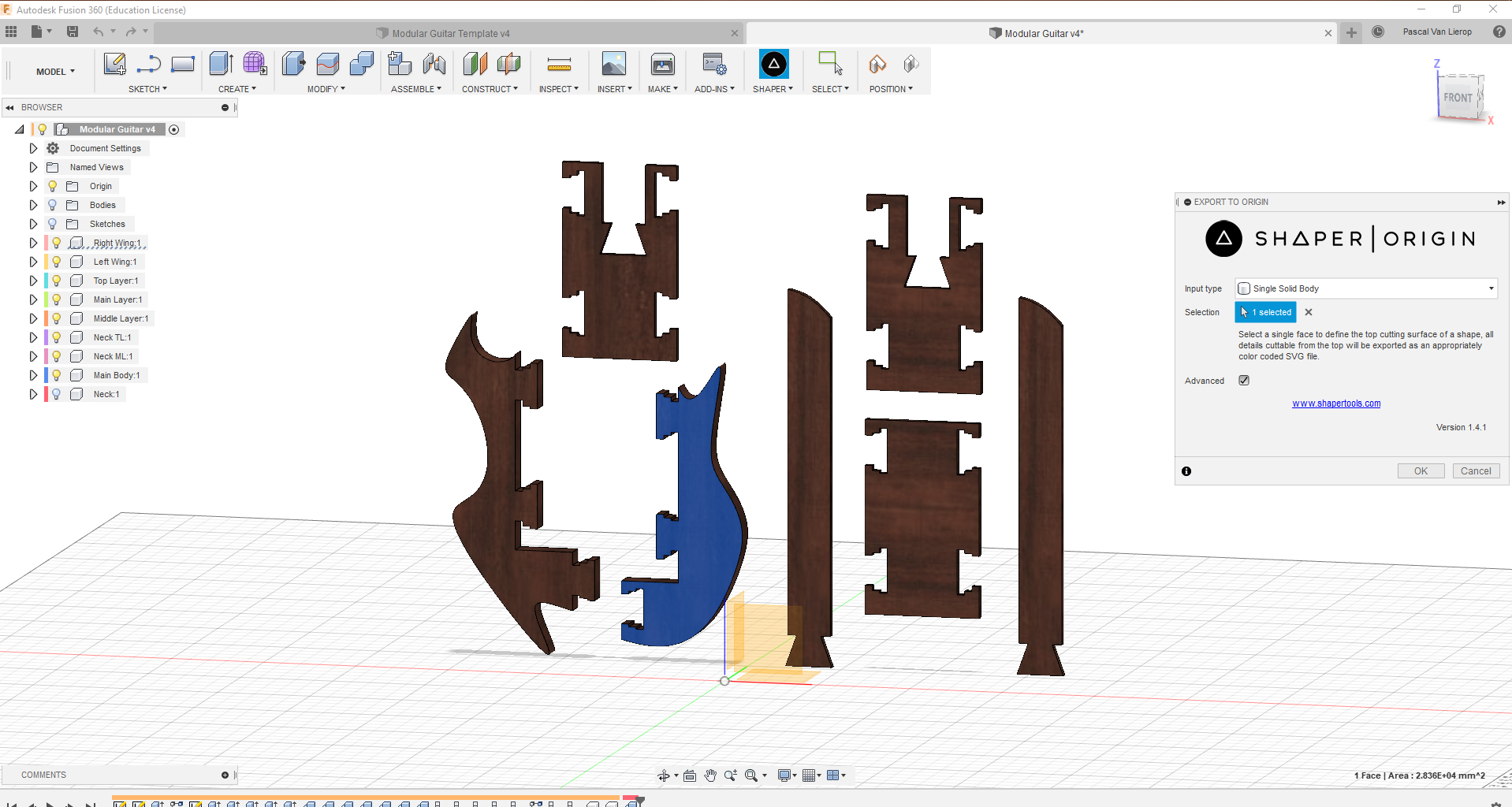This screenshot has width=1512, height=807.
Task: Select the Press Pull icon under Modify
Action: 293,65
